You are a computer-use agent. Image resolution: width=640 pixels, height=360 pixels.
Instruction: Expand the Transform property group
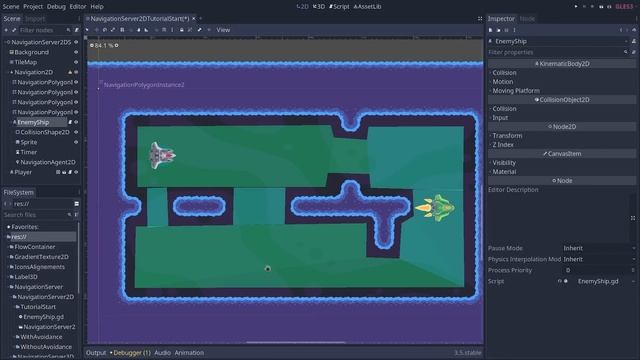click(x=507, y=136)
